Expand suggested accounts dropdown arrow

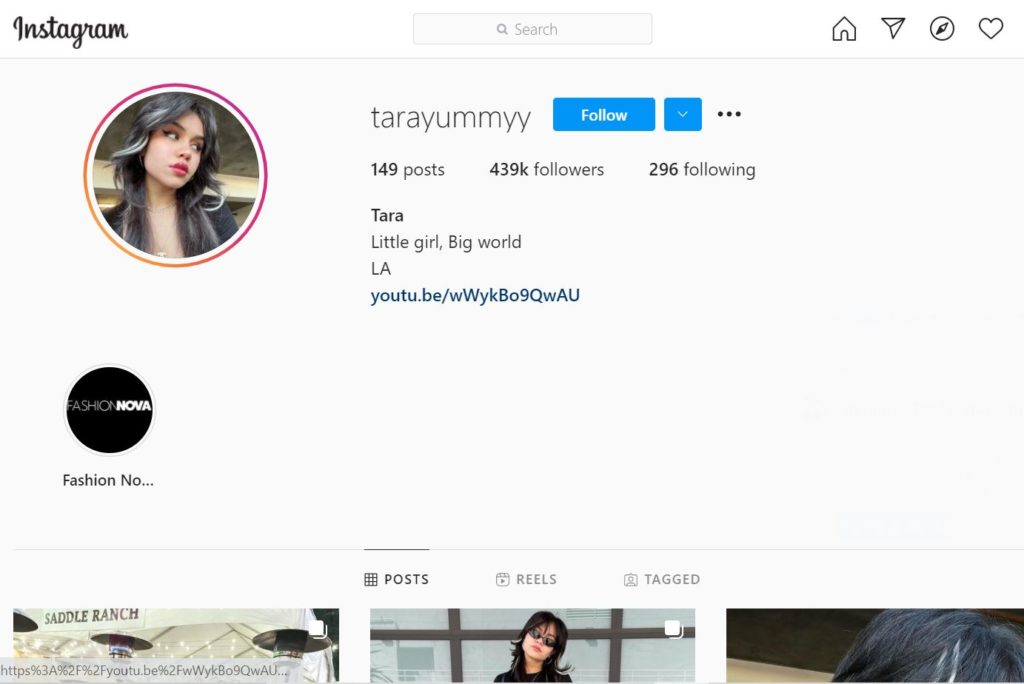click(682, 114)
